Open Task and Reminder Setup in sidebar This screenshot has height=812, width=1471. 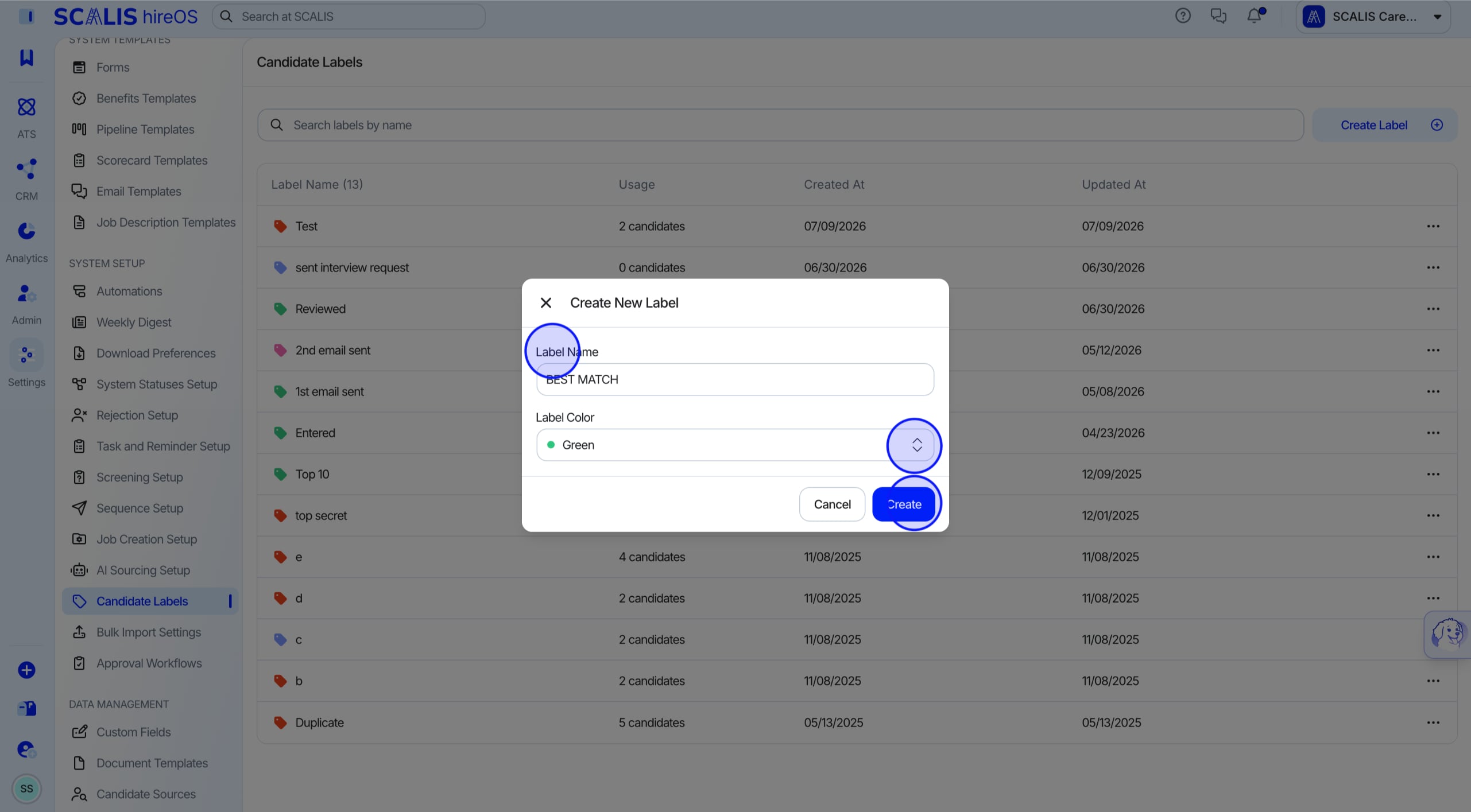pyautogui.click(x=150, y=446)
